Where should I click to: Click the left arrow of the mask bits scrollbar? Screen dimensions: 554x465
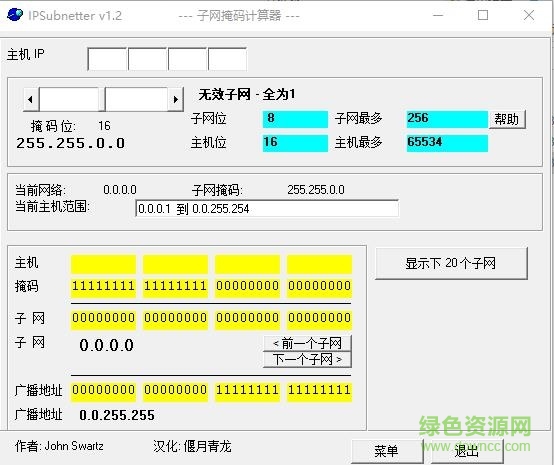[x=31, y=99]
